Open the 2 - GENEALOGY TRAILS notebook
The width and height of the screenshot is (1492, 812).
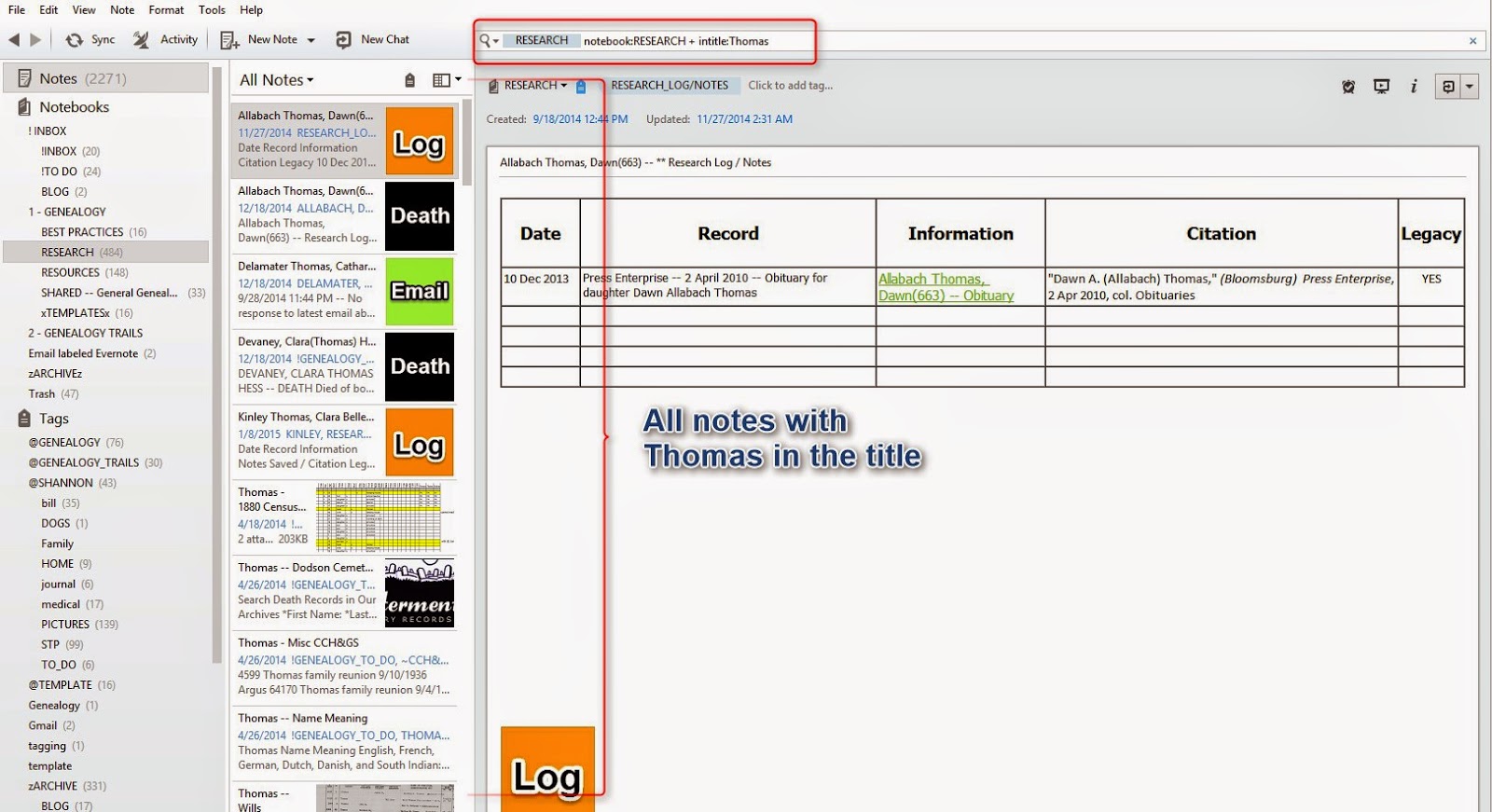(85, 334)
